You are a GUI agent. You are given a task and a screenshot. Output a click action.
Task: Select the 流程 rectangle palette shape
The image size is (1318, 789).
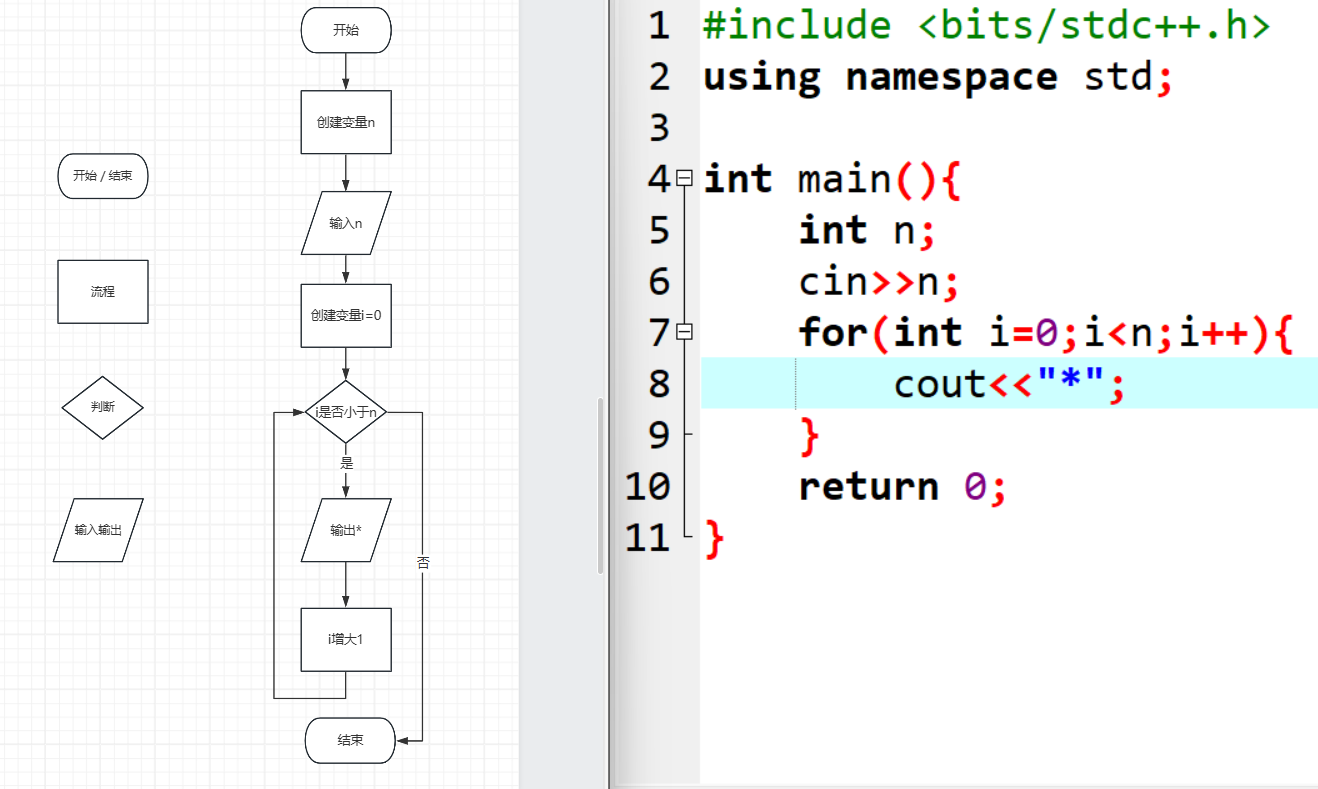coord(102,292)
